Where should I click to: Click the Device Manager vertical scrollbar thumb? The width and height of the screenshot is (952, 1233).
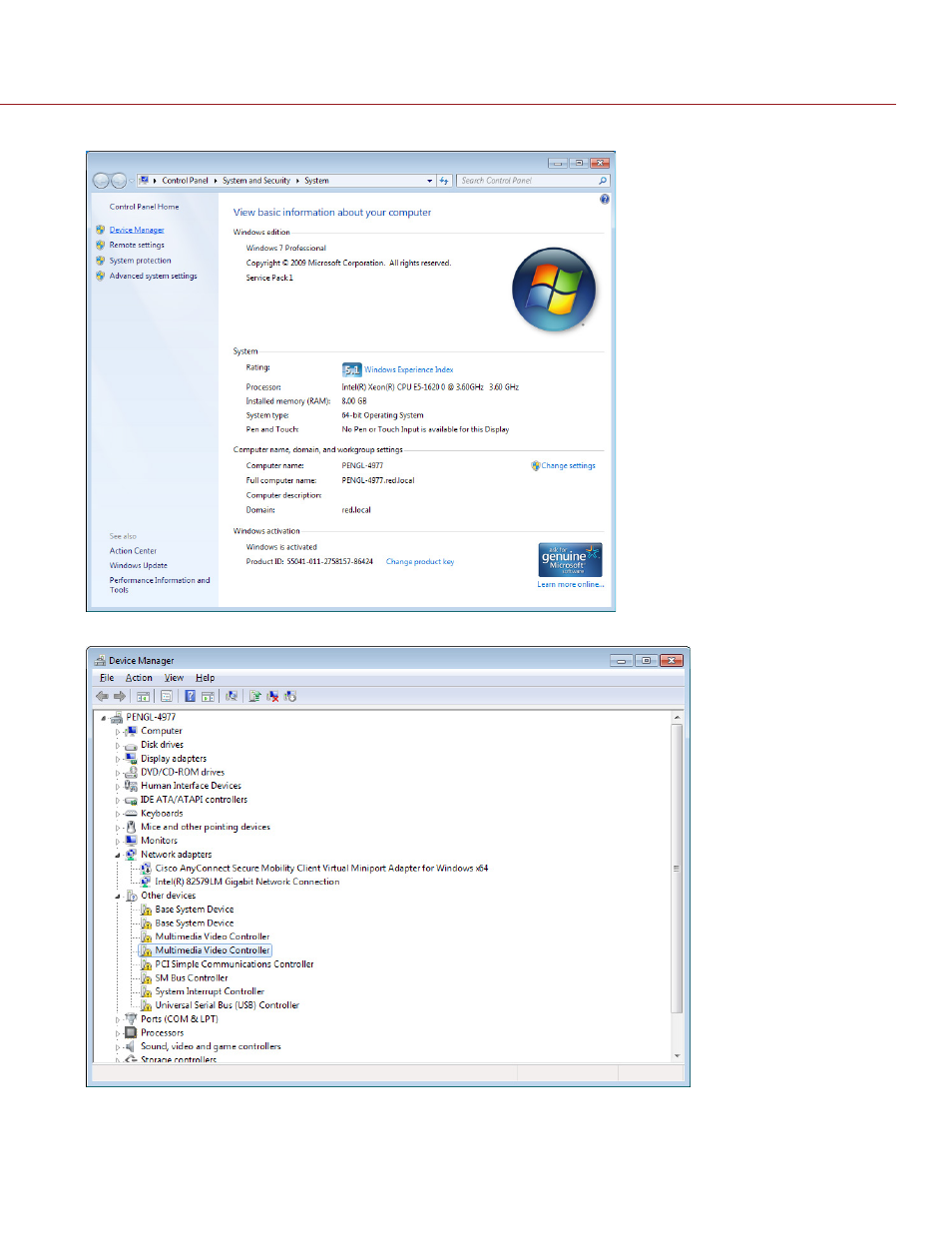click(x=677, y=869)
